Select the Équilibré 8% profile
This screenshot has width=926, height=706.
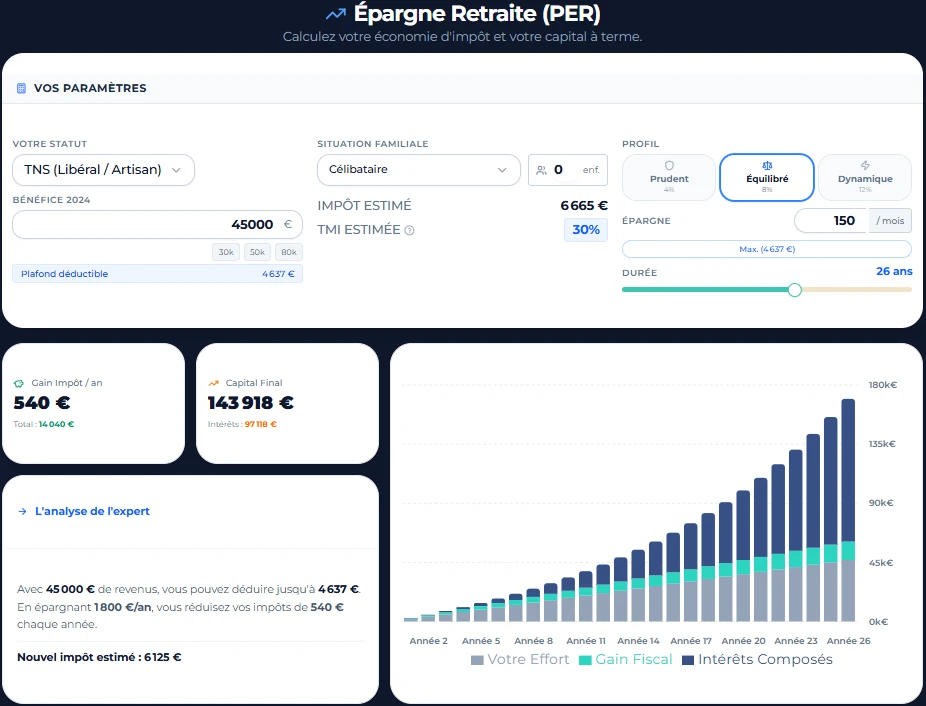[767, 178]
